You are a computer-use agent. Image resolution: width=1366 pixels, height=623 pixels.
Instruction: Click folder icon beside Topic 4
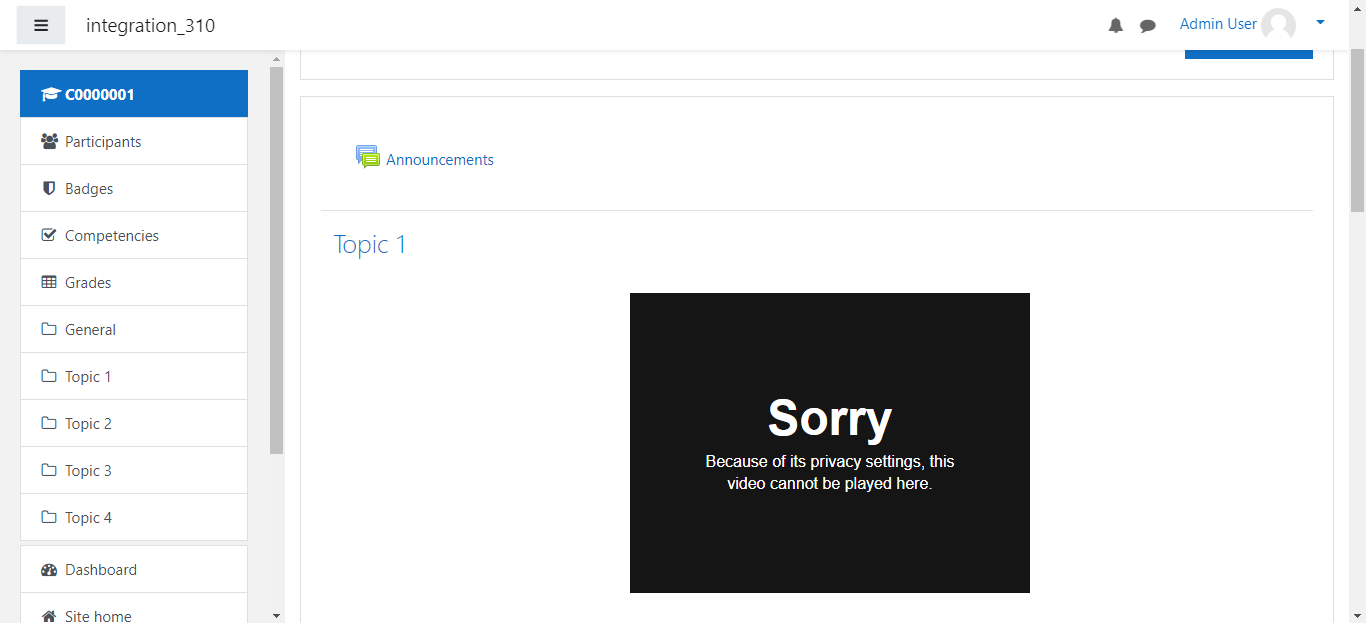[x=49, y=517]
